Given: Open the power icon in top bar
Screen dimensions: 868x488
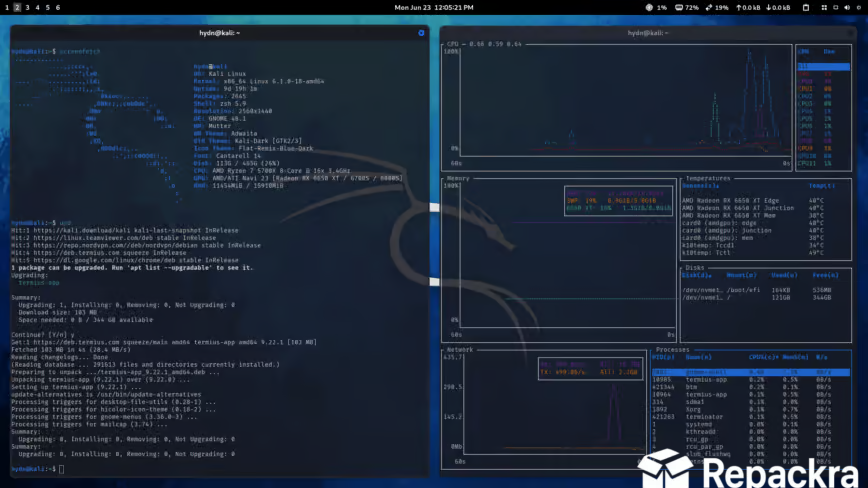Looking at the screenshot, I should 859,8.
